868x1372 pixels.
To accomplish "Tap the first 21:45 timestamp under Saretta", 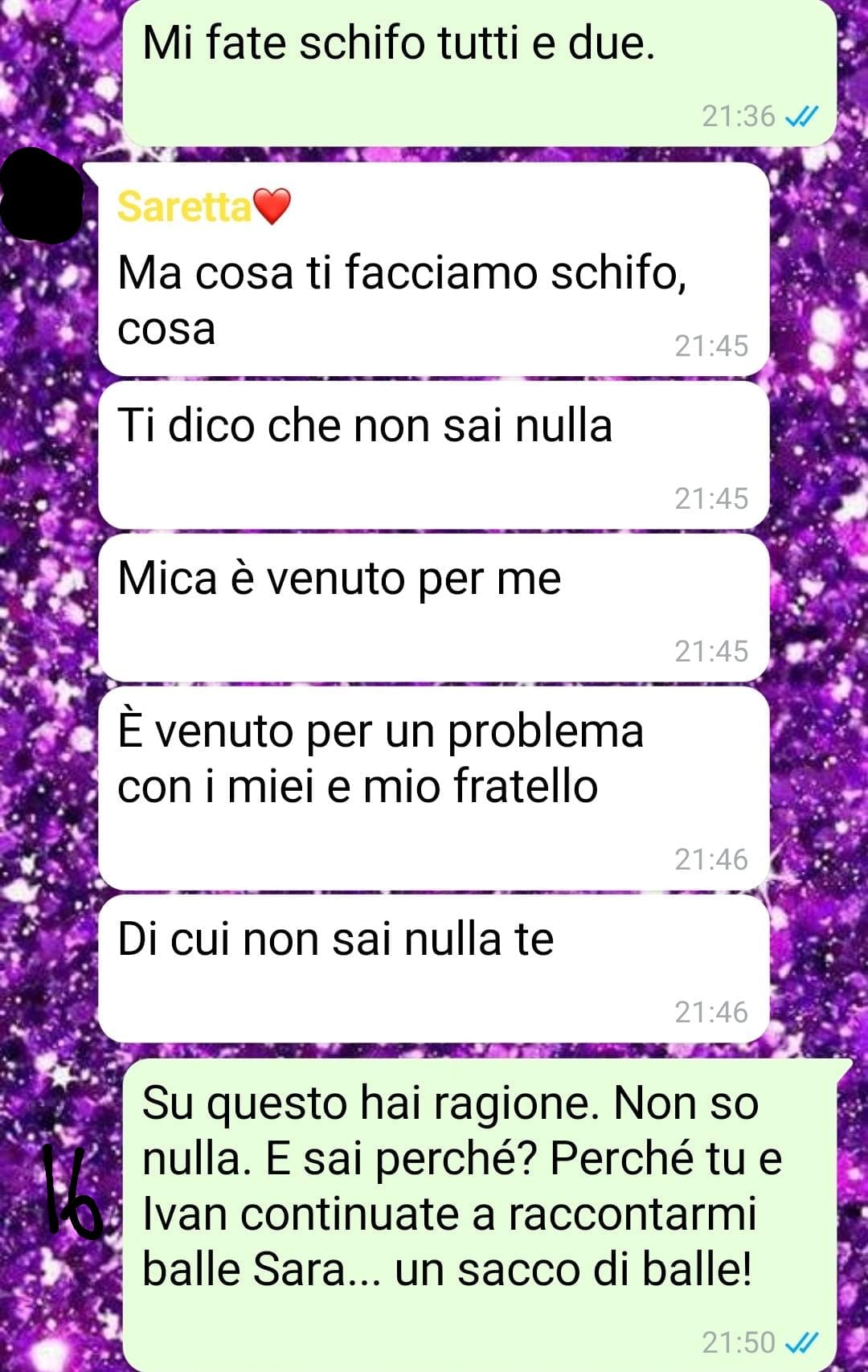I will (x=711, y=346).
